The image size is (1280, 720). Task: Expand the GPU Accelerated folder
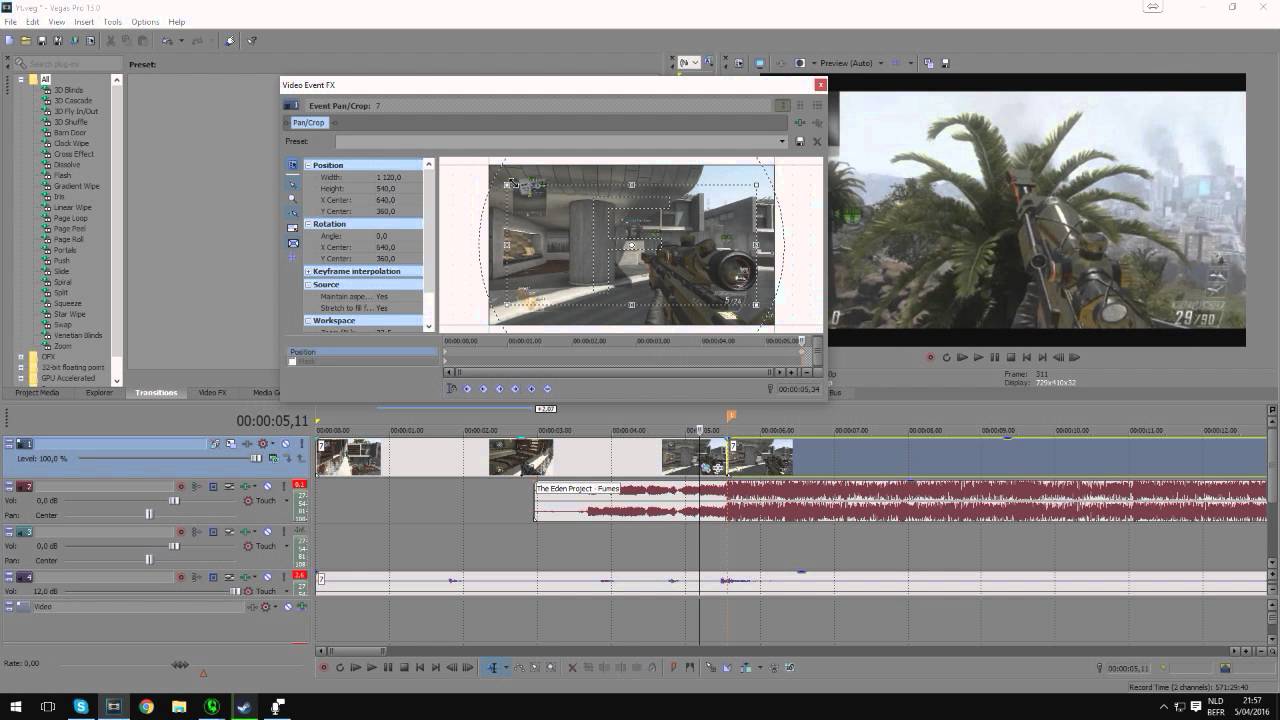coord(20,379)
